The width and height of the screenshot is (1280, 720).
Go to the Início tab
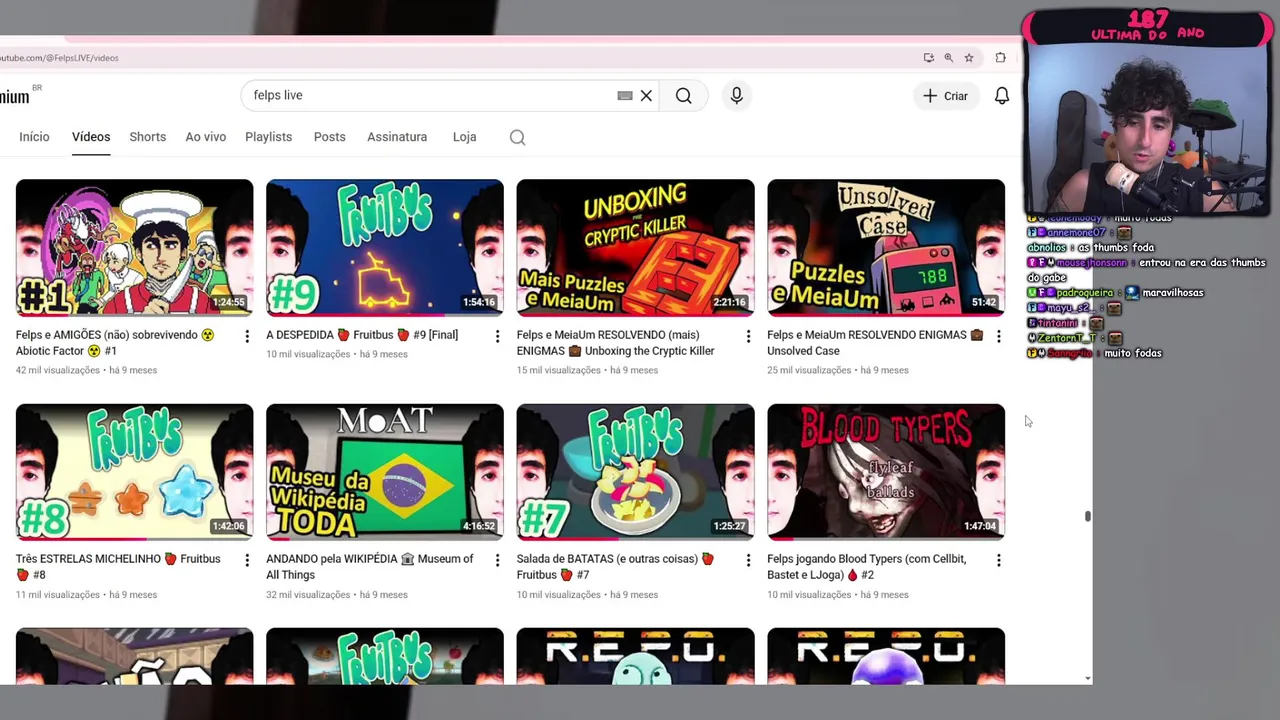(x=34, y=137)
